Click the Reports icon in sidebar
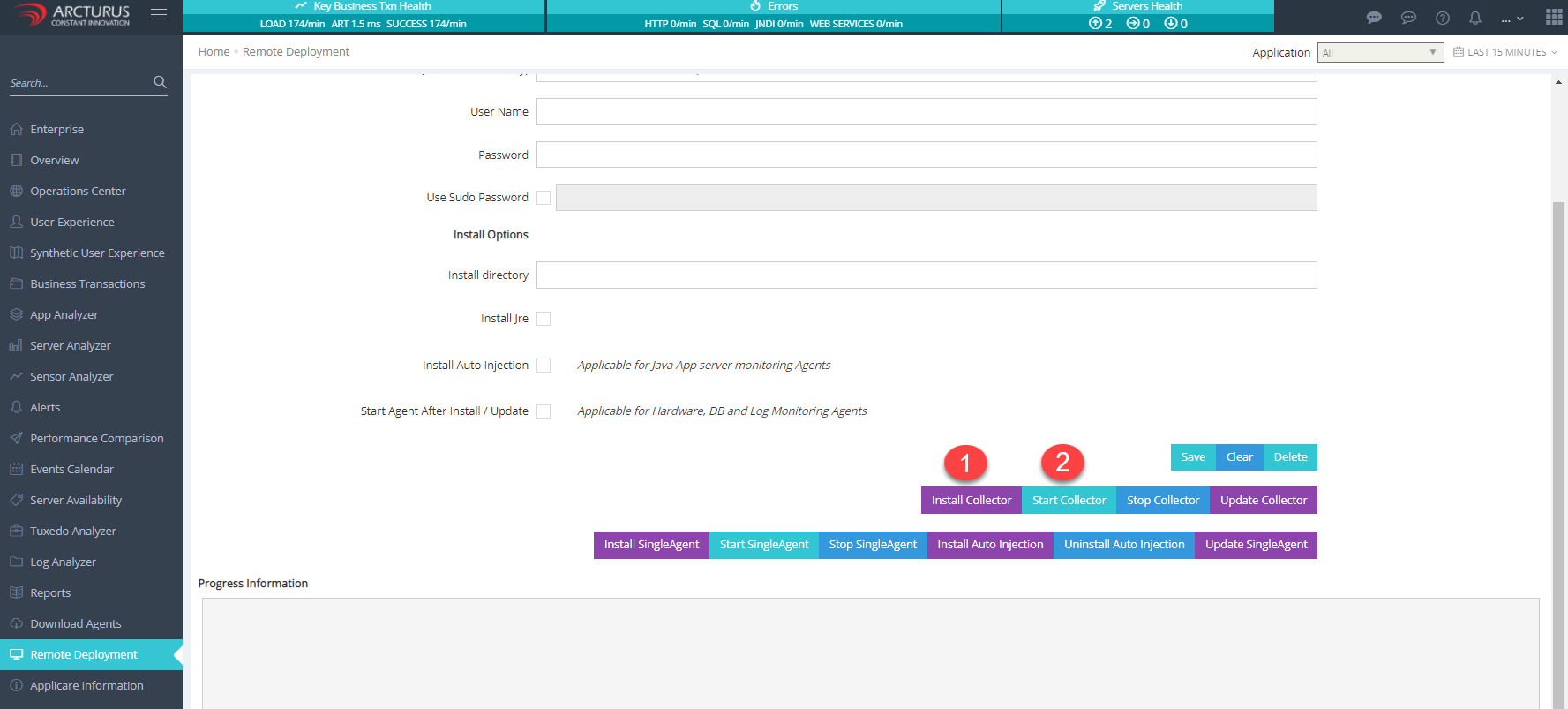Image resolution: width=1568 pixels, height=709 pixels. (16, 592)
